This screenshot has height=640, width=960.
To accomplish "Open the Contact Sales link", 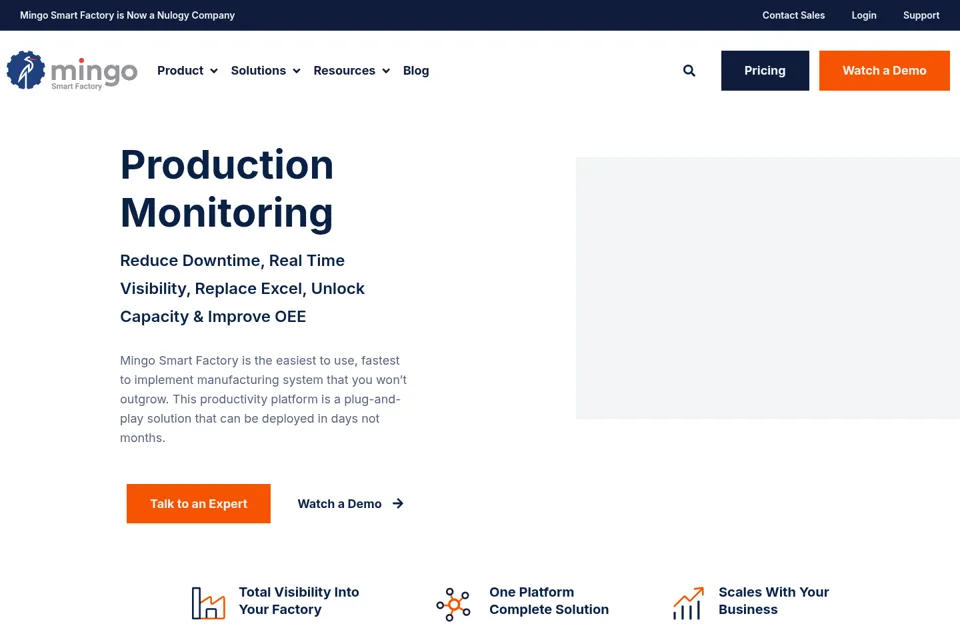I will tap(793, 15).
